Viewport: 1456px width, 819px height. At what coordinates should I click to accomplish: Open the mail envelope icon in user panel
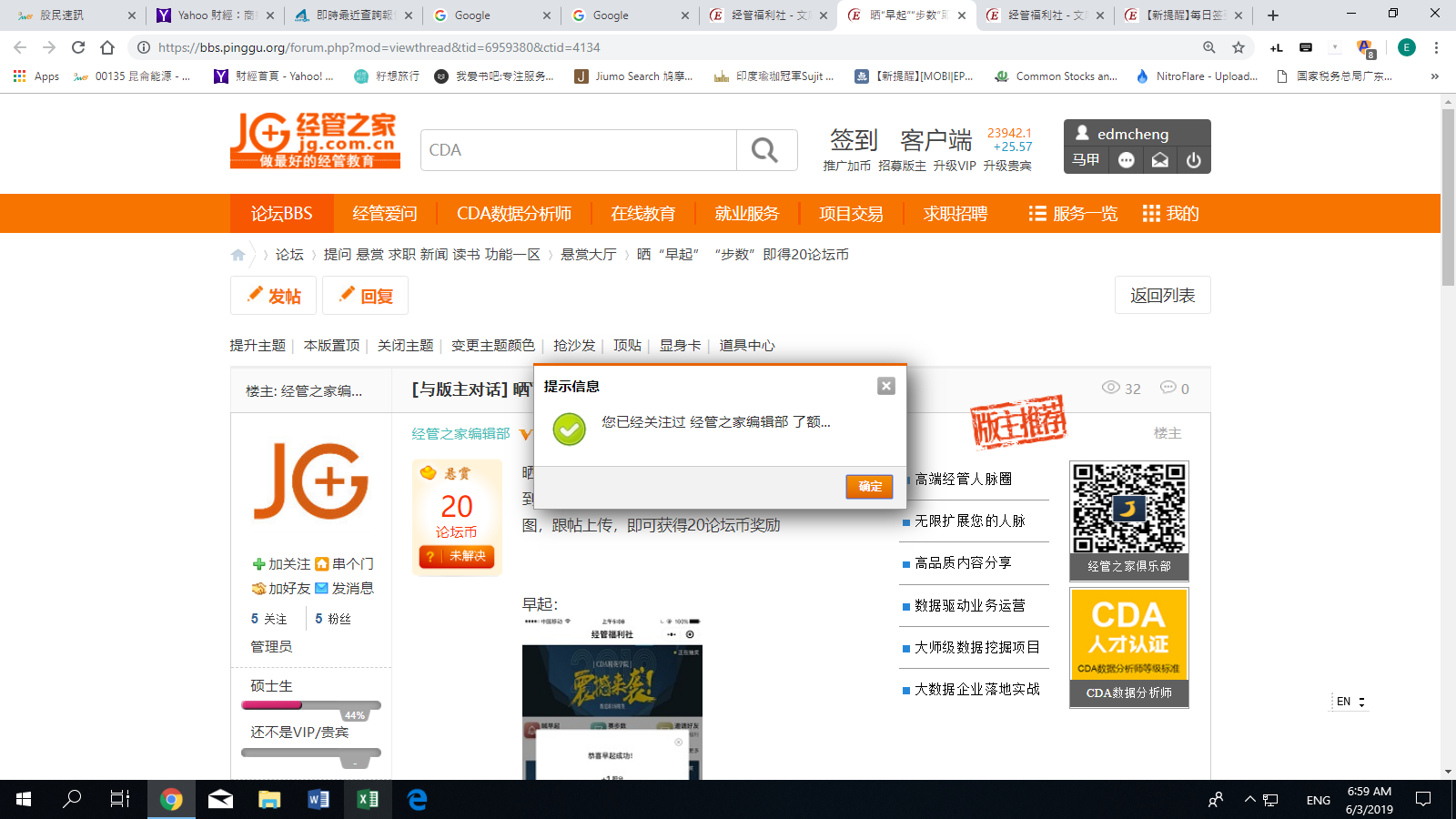pos(1160,160)
